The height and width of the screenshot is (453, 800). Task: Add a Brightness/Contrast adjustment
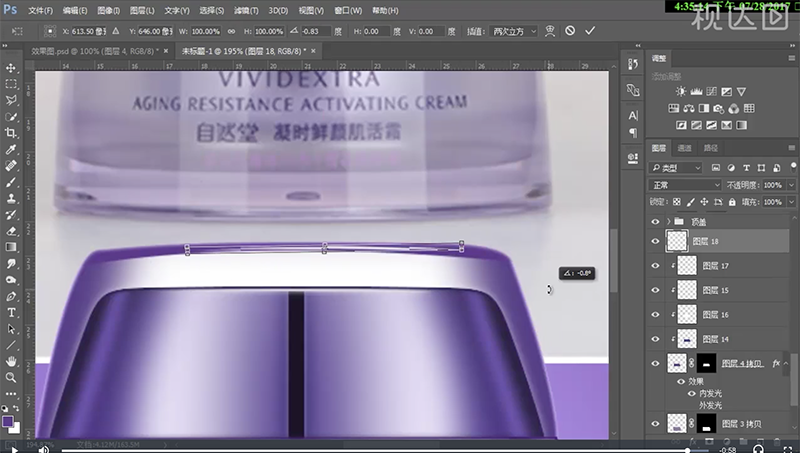[x=681, y=92]
